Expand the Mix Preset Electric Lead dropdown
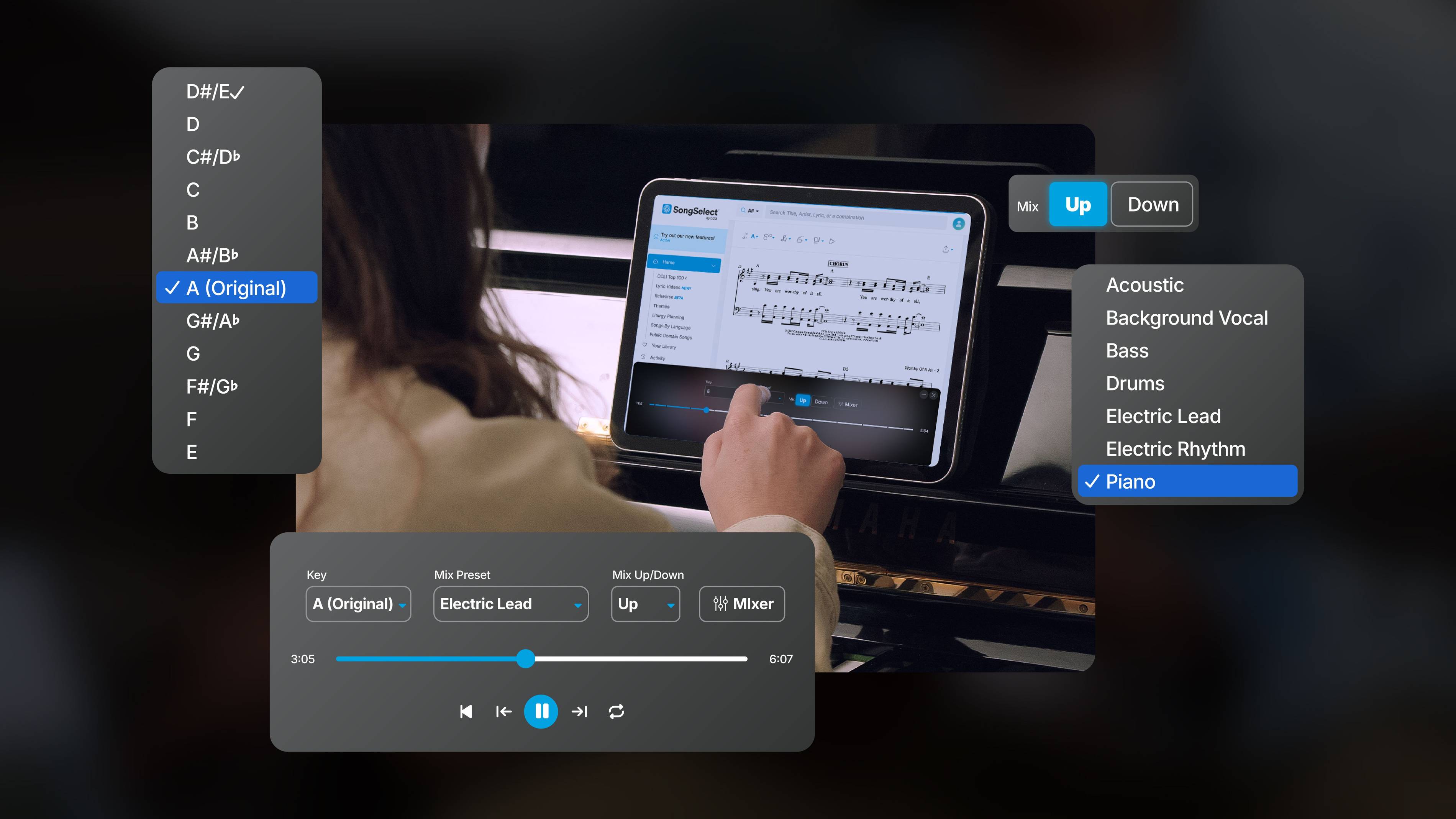Viewport: 1456px width, 819px height. point(510,604)
